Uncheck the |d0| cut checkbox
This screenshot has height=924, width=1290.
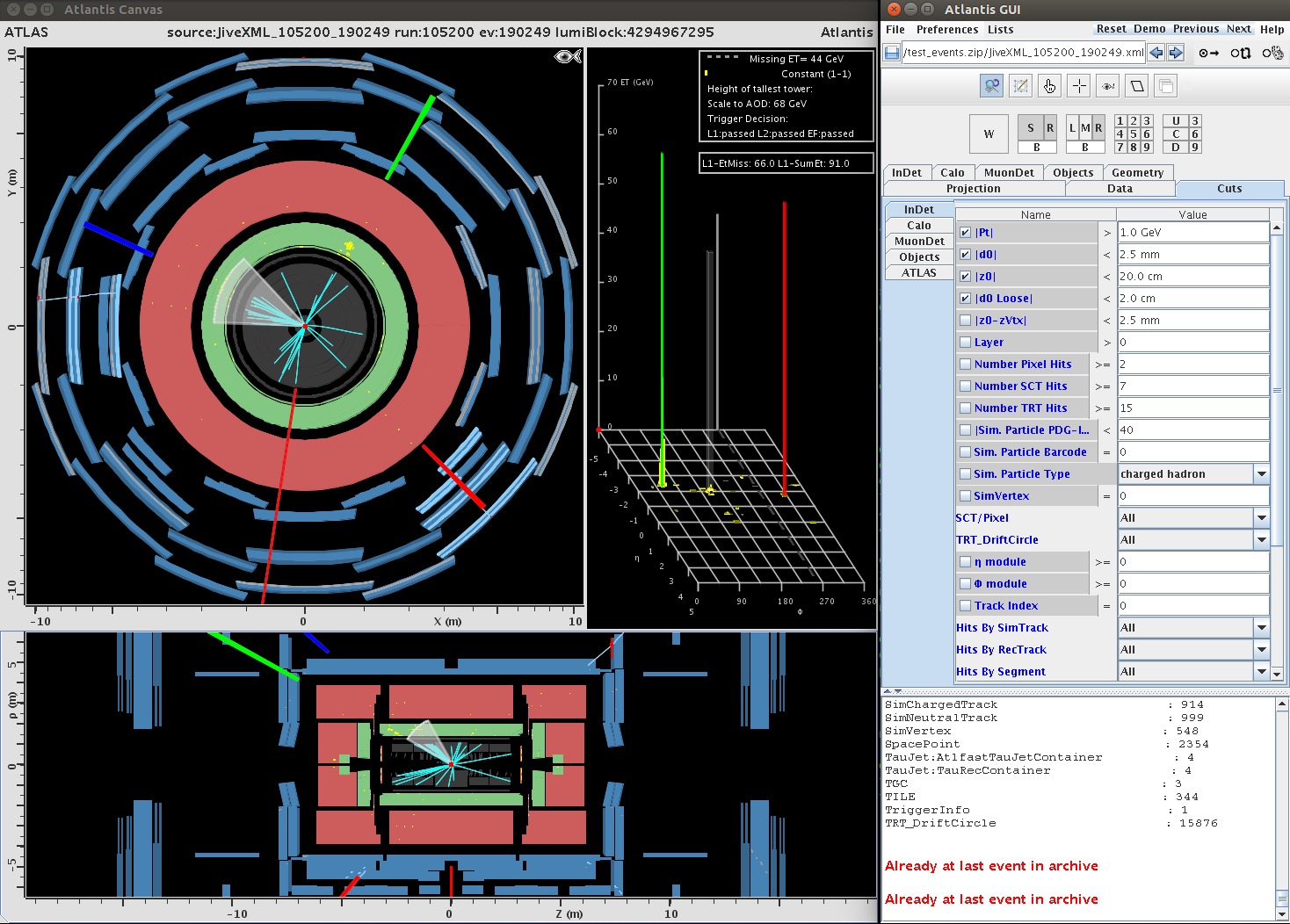pyautogui.click(x=966, y=255)
